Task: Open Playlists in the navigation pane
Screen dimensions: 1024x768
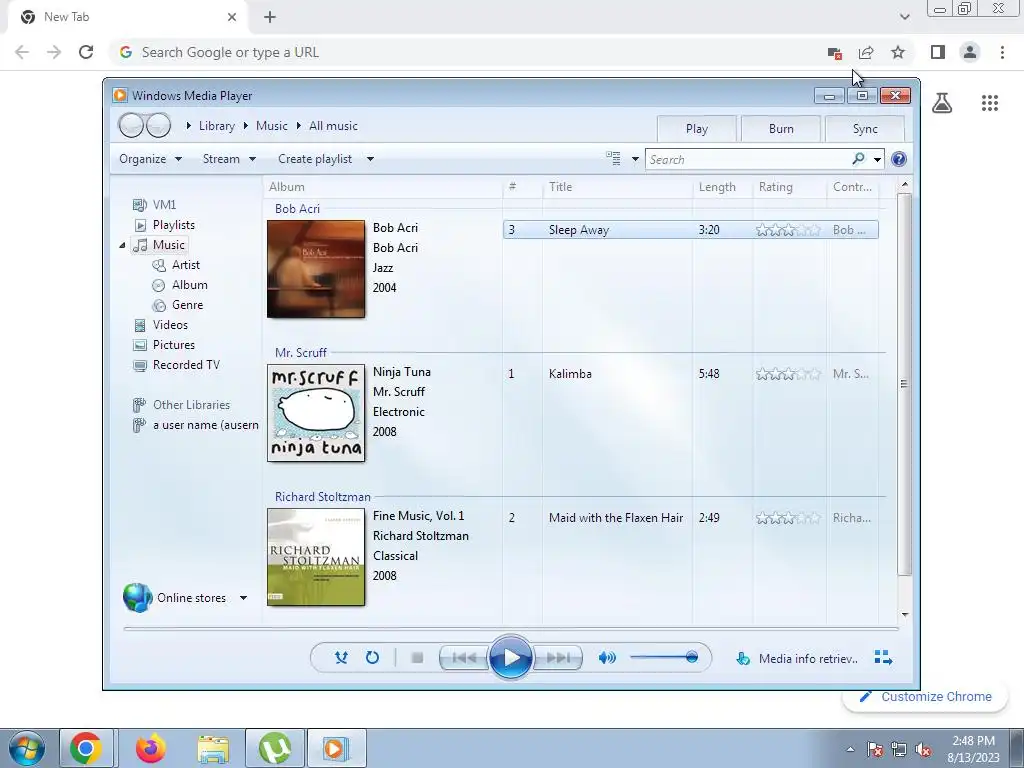Action: pyautogui.click(x=174, y=225)
